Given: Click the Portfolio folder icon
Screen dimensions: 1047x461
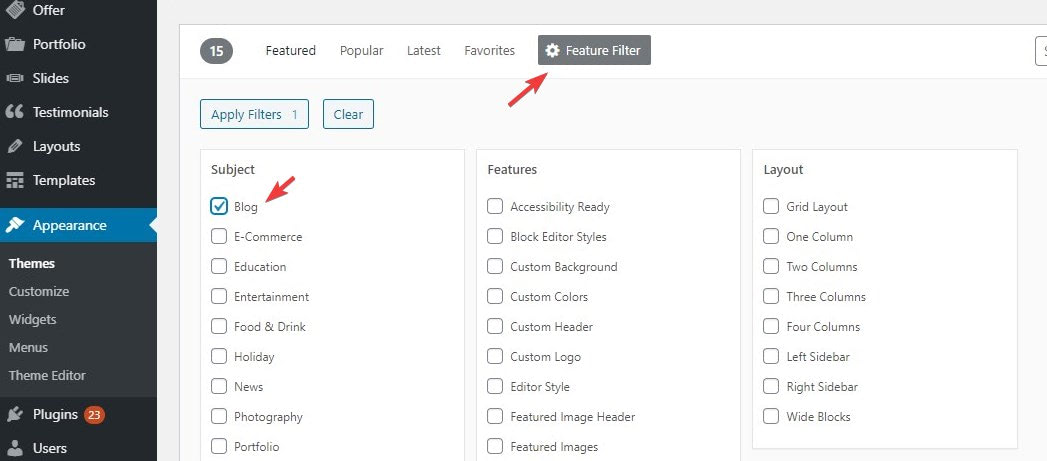Looking at the screenshot, I should [15, 44].
